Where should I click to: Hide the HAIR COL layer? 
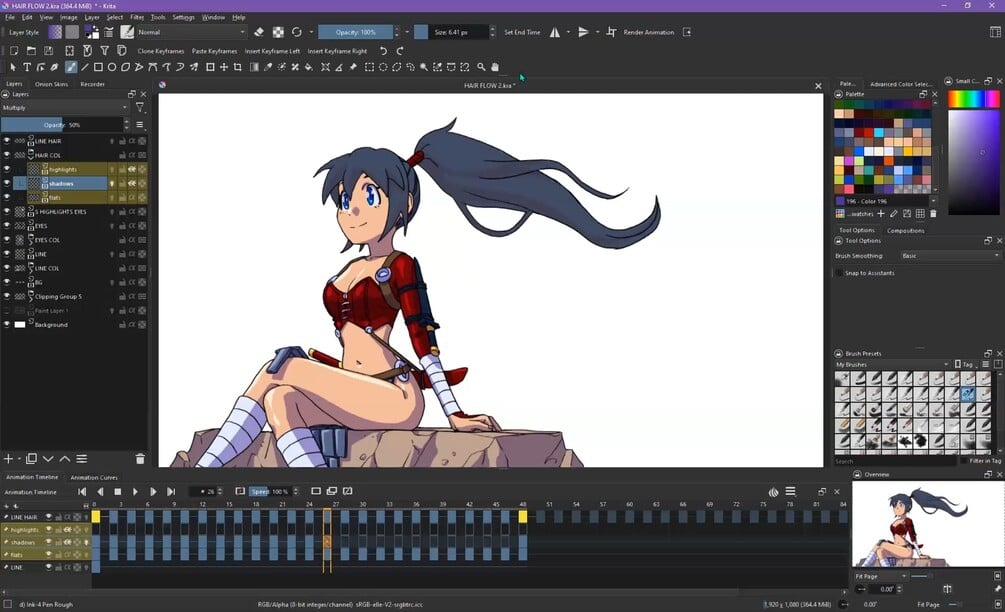[x=7, y=155]
